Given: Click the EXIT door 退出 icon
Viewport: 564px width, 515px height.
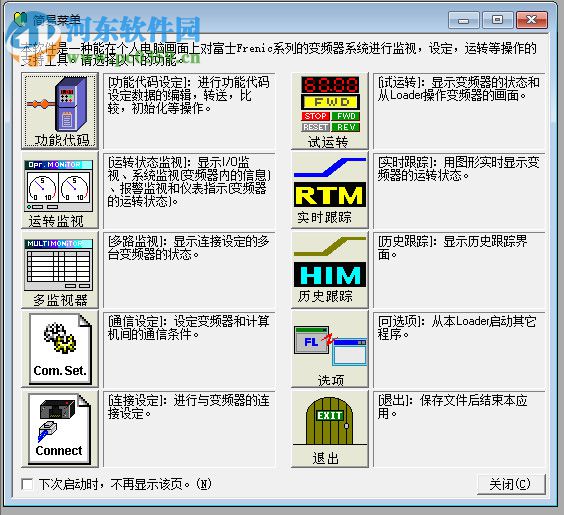Looking at the screenshot, I should pyautogui.click(x=330, y=429).
